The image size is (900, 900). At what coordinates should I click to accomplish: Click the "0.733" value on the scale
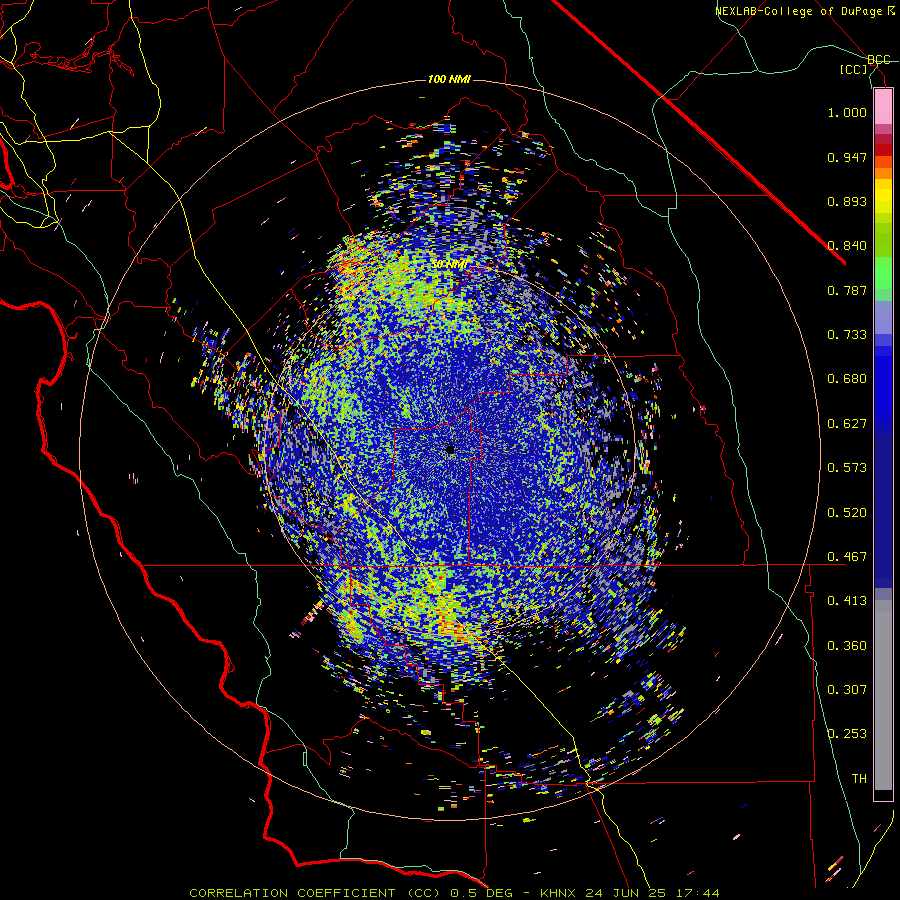847,335
